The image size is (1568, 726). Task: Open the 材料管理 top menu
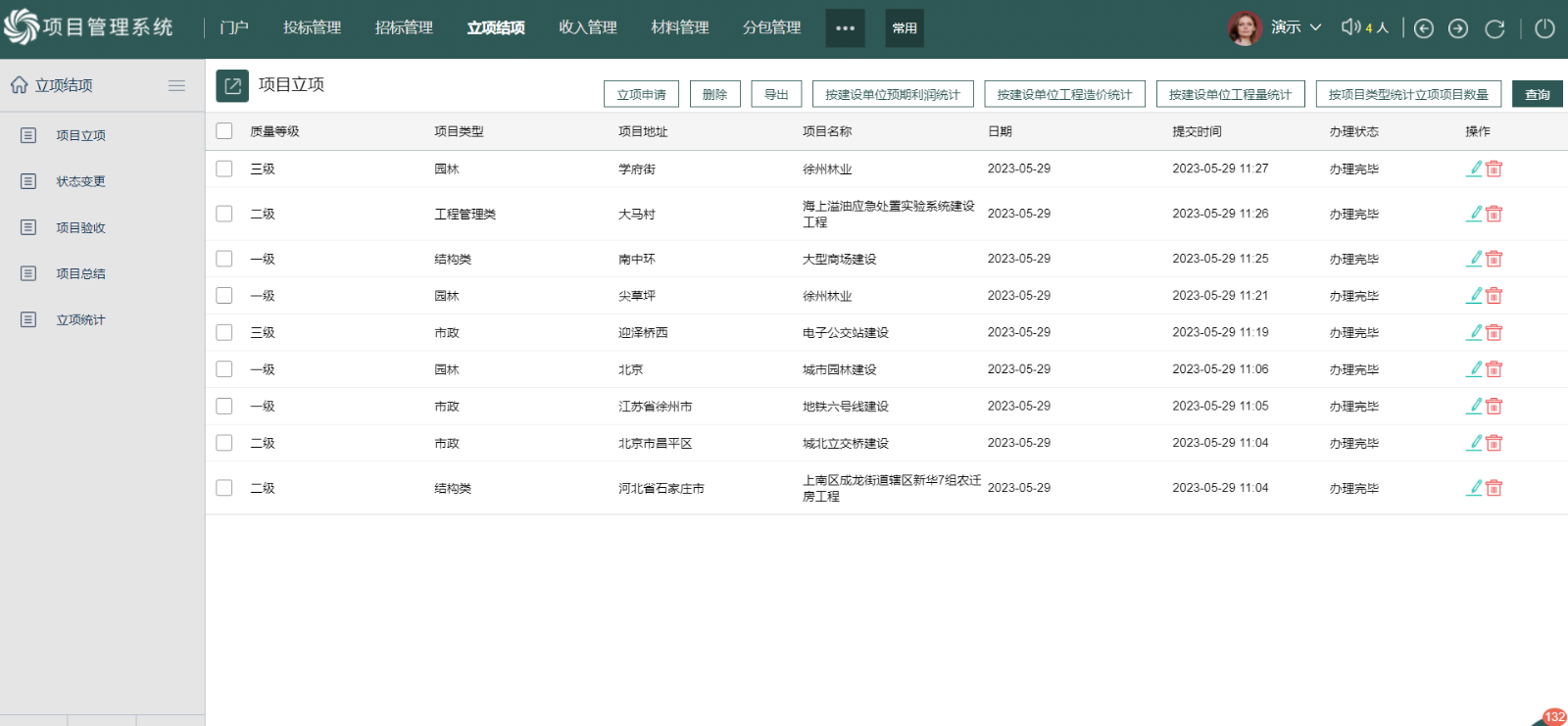coord(679,27)
